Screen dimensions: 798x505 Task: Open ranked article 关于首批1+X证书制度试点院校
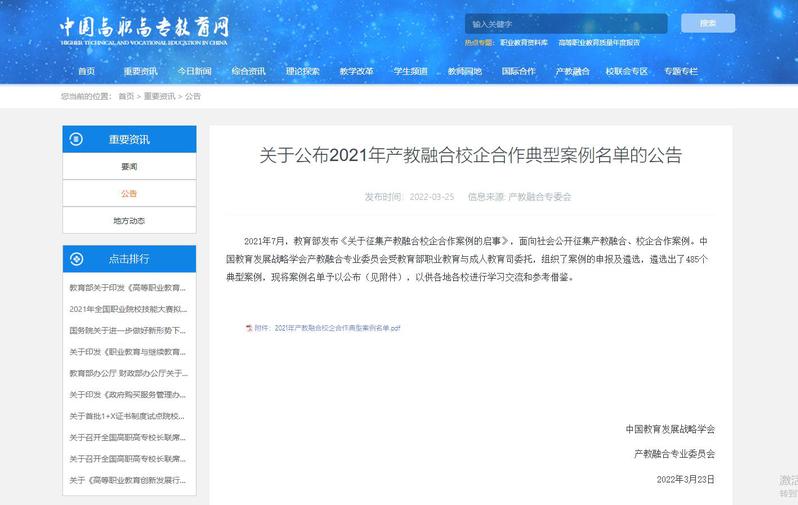click(128, 416)
